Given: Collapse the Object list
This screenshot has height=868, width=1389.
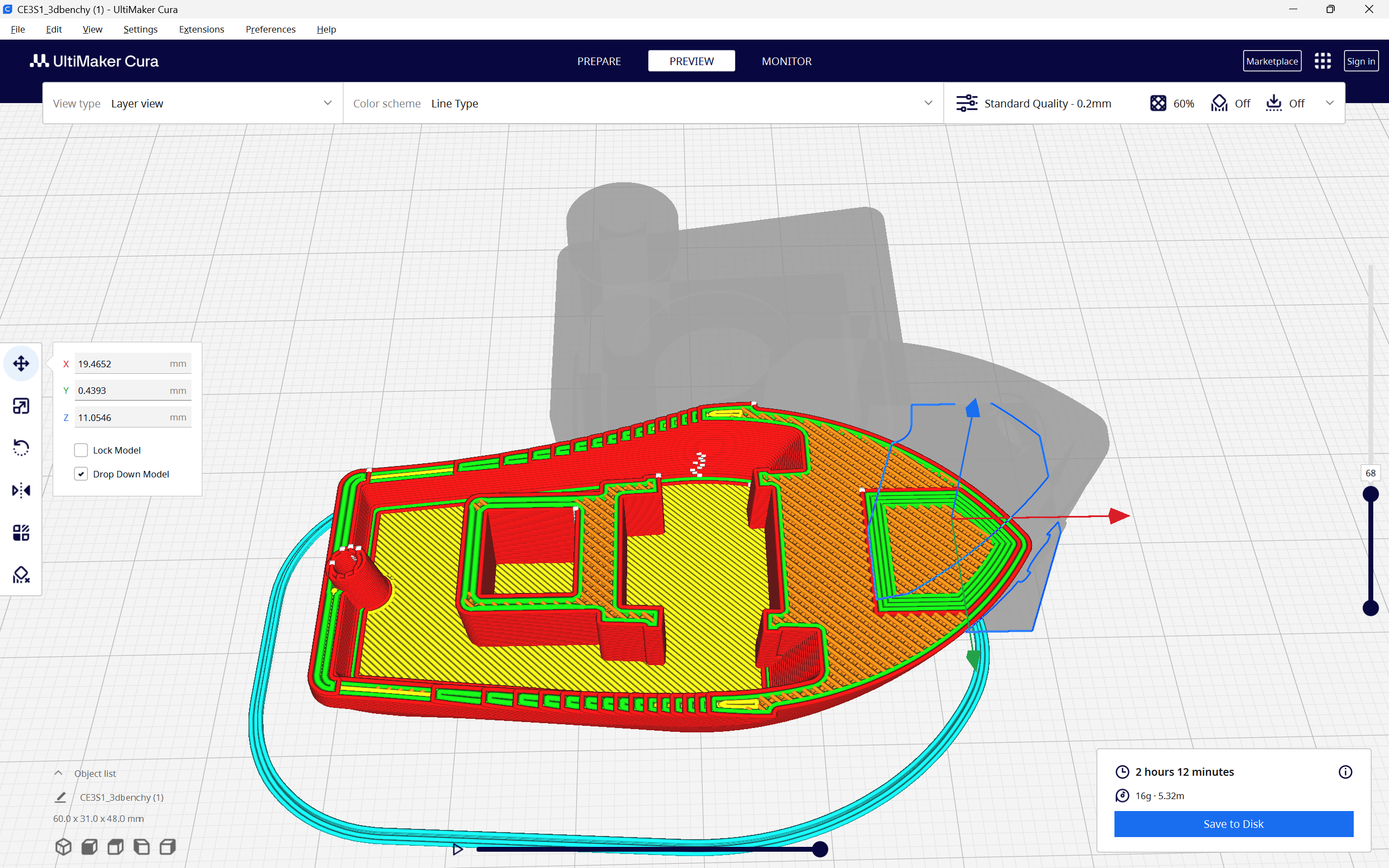Looking at the screenshot, I should (x=59, y=773).
